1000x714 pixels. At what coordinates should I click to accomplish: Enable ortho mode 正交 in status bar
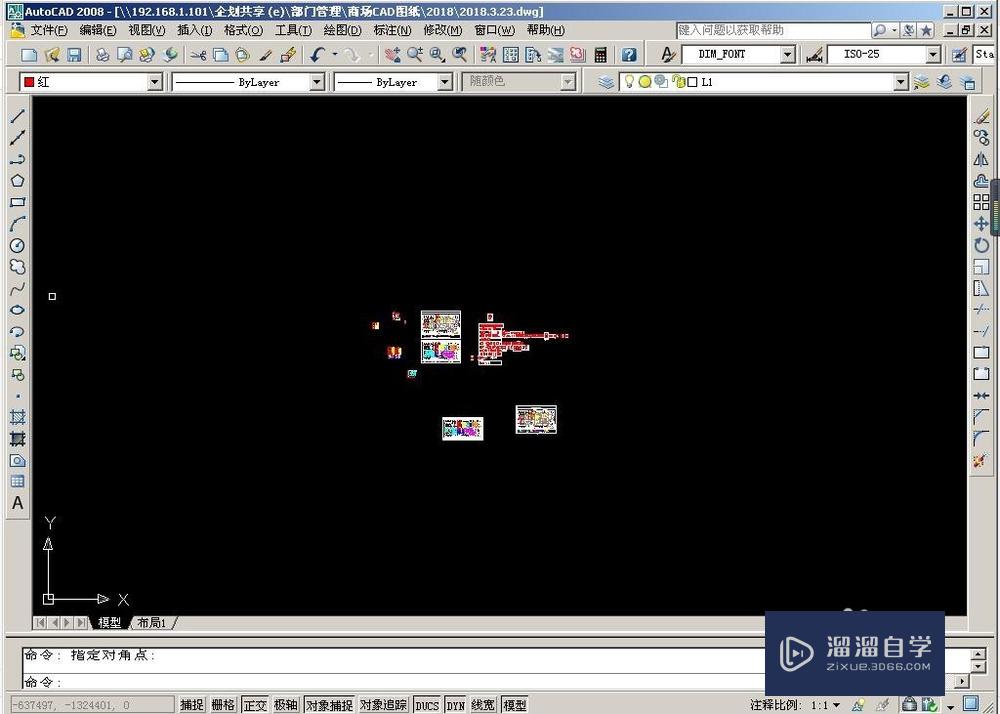(x=256, y=704)
